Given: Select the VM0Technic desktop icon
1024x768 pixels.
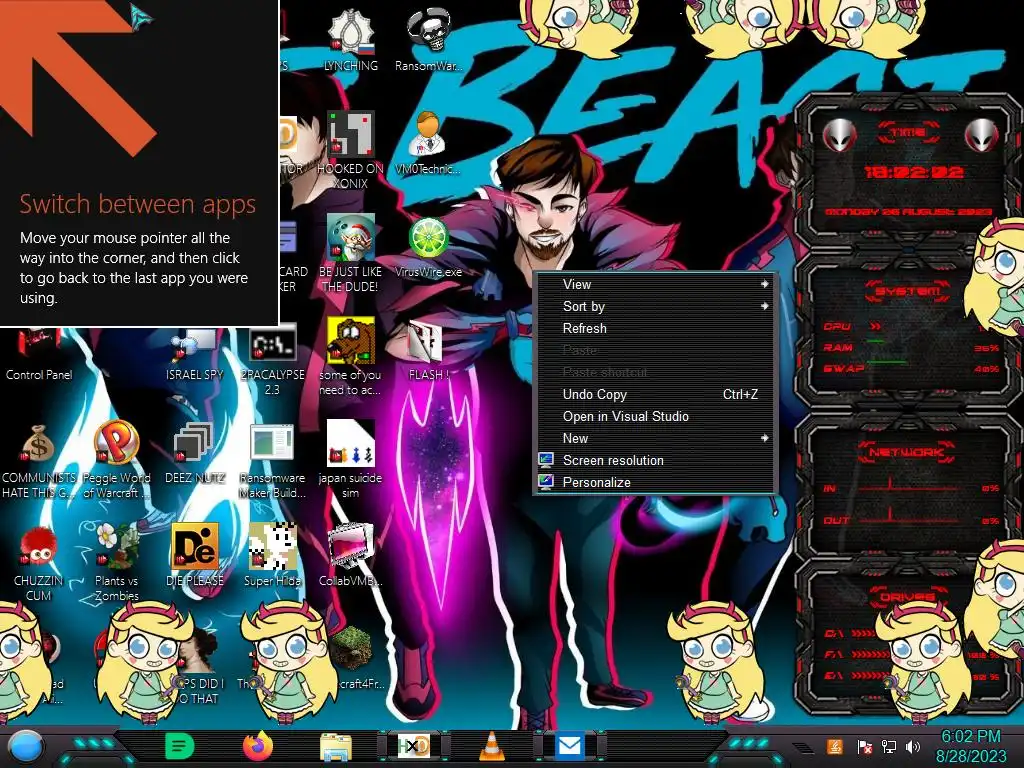Looking at the screenshot, I should [428, 144].
